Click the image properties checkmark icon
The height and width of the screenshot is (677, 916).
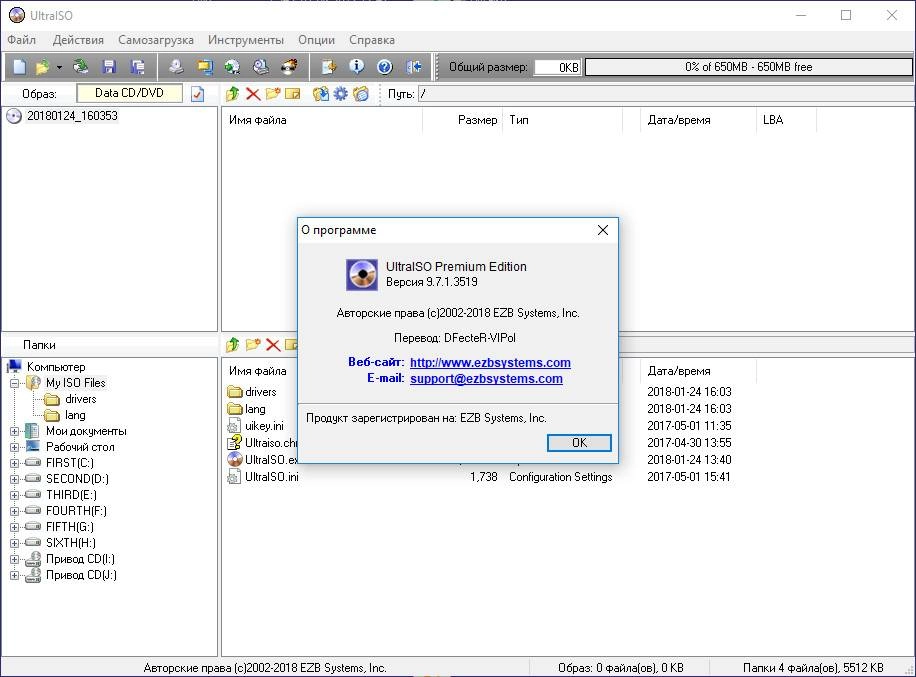197,93
